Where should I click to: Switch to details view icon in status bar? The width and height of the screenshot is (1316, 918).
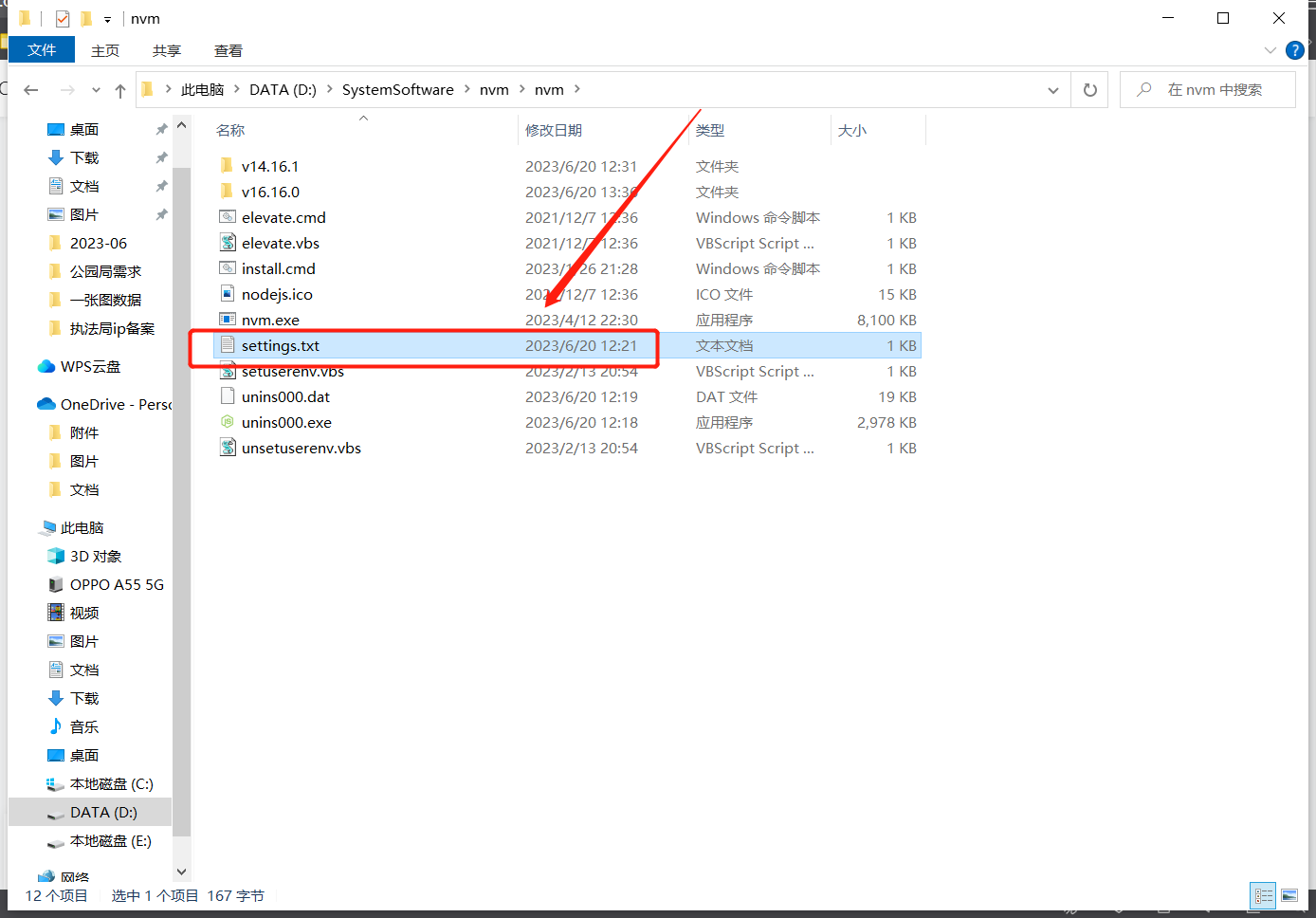click(x=1264, y=895)
